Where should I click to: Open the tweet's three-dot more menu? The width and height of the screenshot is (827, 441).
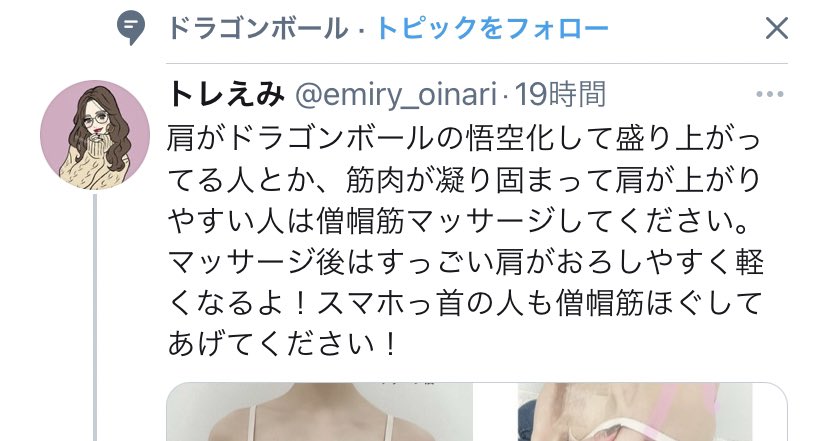(770, 94)
